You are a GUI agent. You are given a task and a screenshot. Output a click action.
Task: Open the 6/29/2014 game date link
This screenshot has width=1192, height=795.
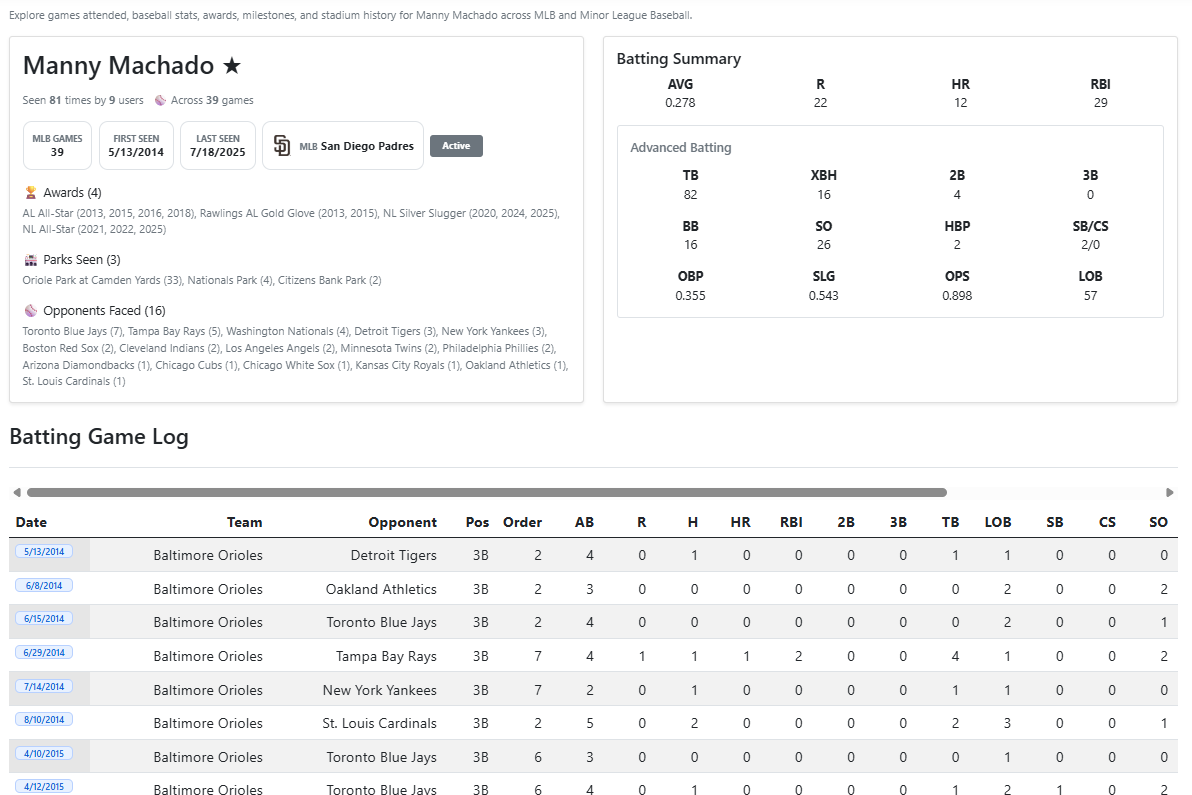point(44,652)
